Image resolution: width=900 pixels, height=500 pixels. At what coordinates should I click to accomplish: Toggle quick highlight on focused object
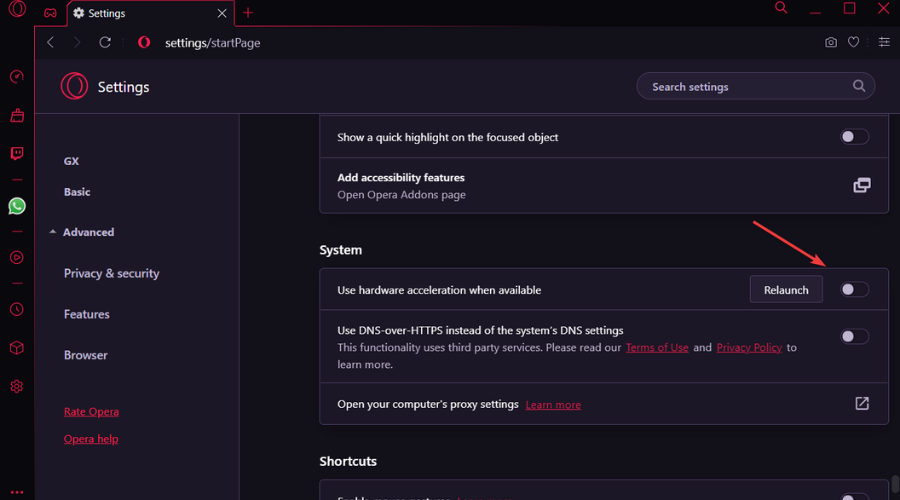854,137
